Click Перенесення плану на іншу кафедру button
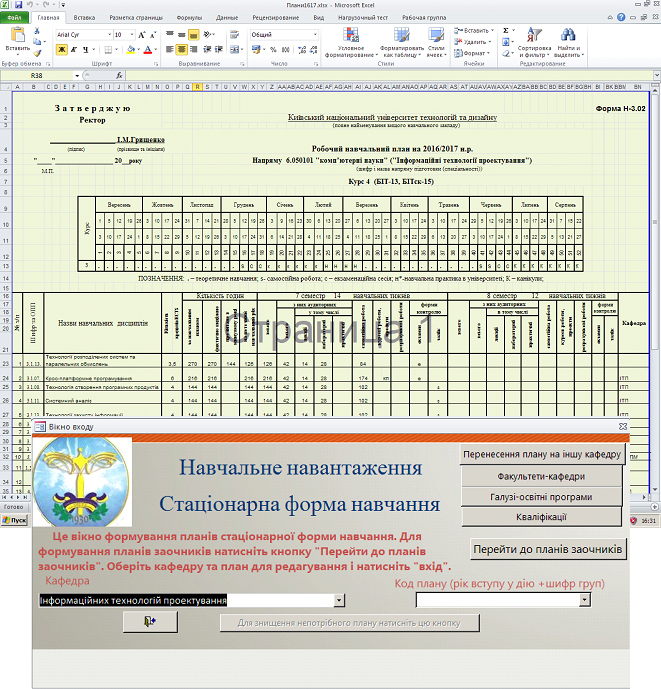Image resolution: width=661 pixels, height=689 pixels. coord(542,454)
